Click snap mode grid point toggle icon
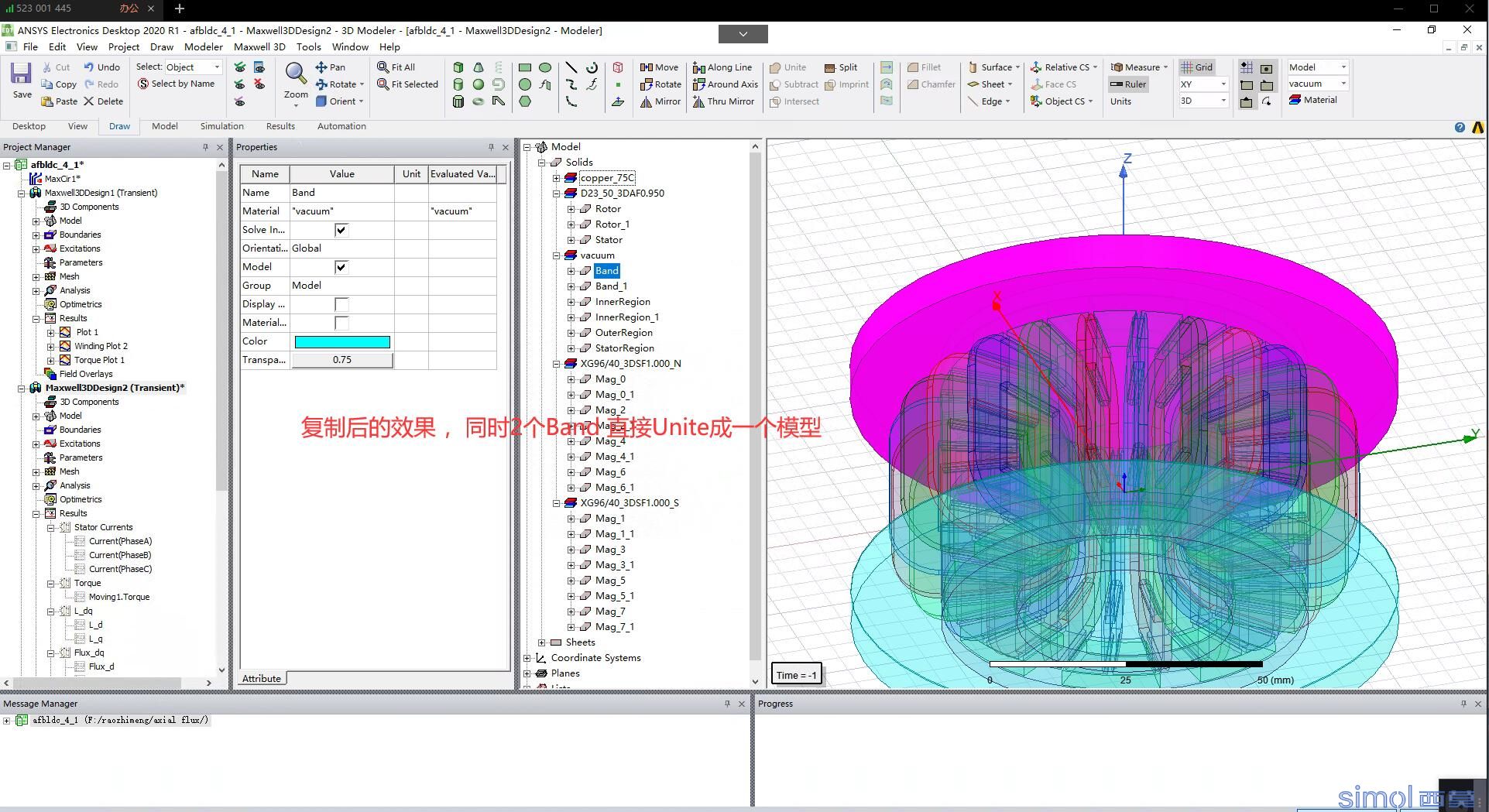This screenshot has width=1489, height=812. pos(1247,68)
